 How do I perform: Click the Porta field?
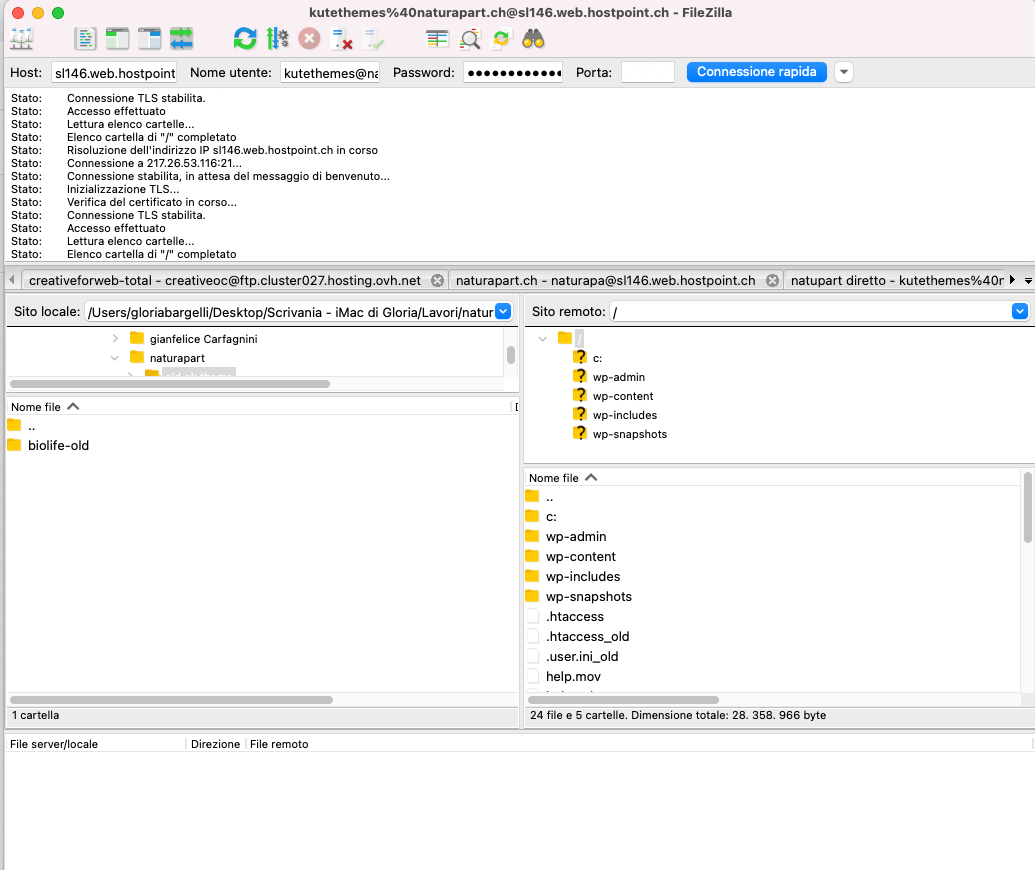pyautogui.click(x=648, y=73)
